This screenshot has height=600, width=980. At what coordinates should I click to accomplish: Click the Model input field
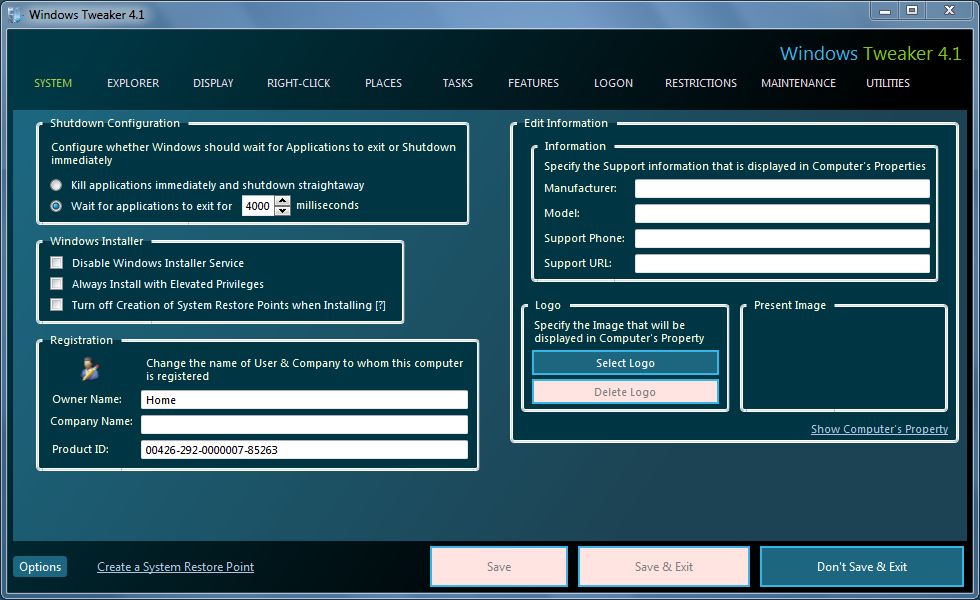[782, 213]
